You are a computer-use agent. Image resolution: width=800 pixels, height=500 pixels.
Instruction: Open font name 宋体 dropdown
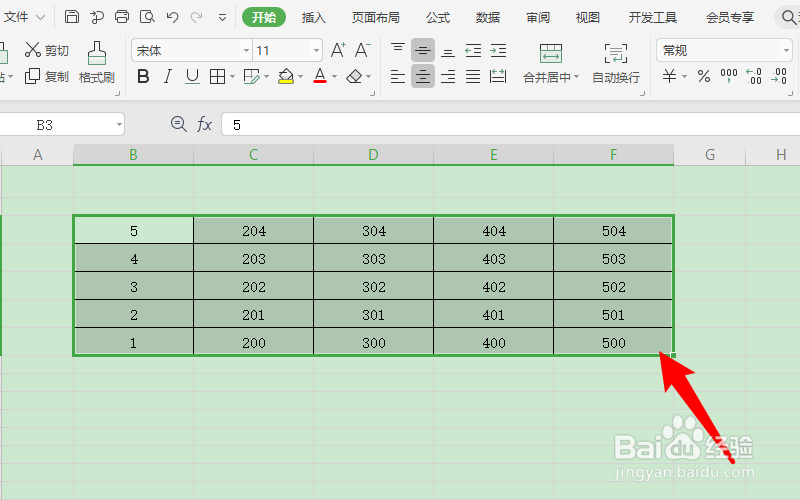[246, 50]
